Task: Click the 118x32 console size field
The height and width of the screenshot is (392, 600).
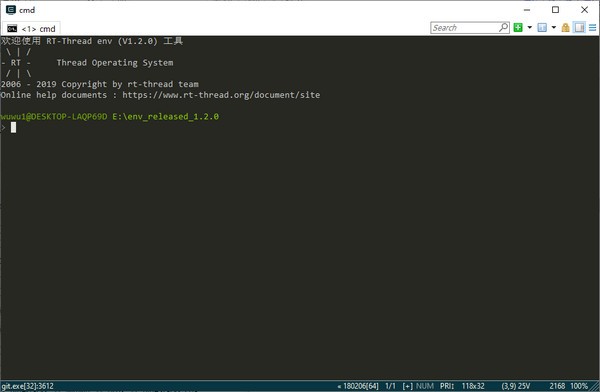Action: point(473,386)
